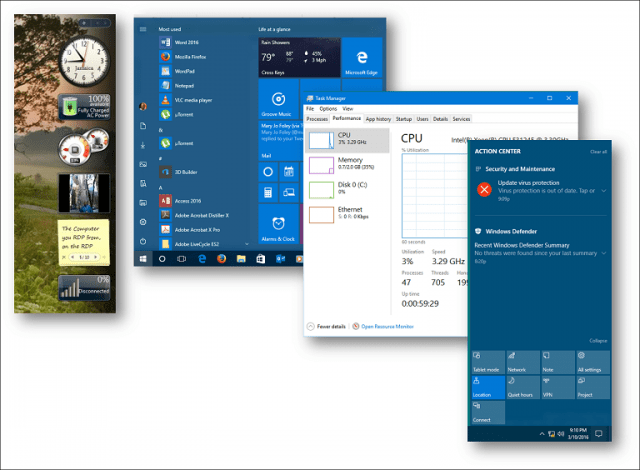Screen dimensions: 640x470
Task: Select CPU in Performance sidebar
Action: (347, 140)
